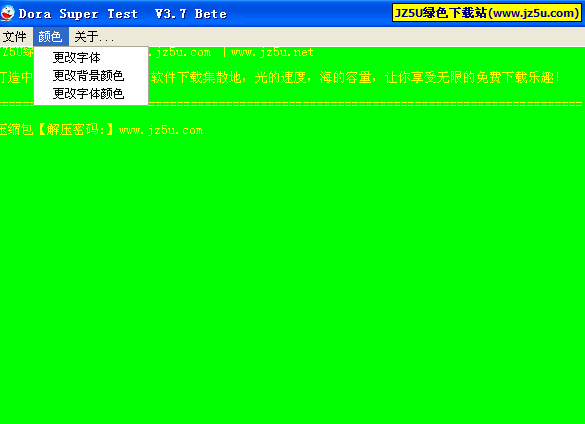
Task: Click the 让你享受无限的免费下载乐趣 text
Action: (469, 78)
